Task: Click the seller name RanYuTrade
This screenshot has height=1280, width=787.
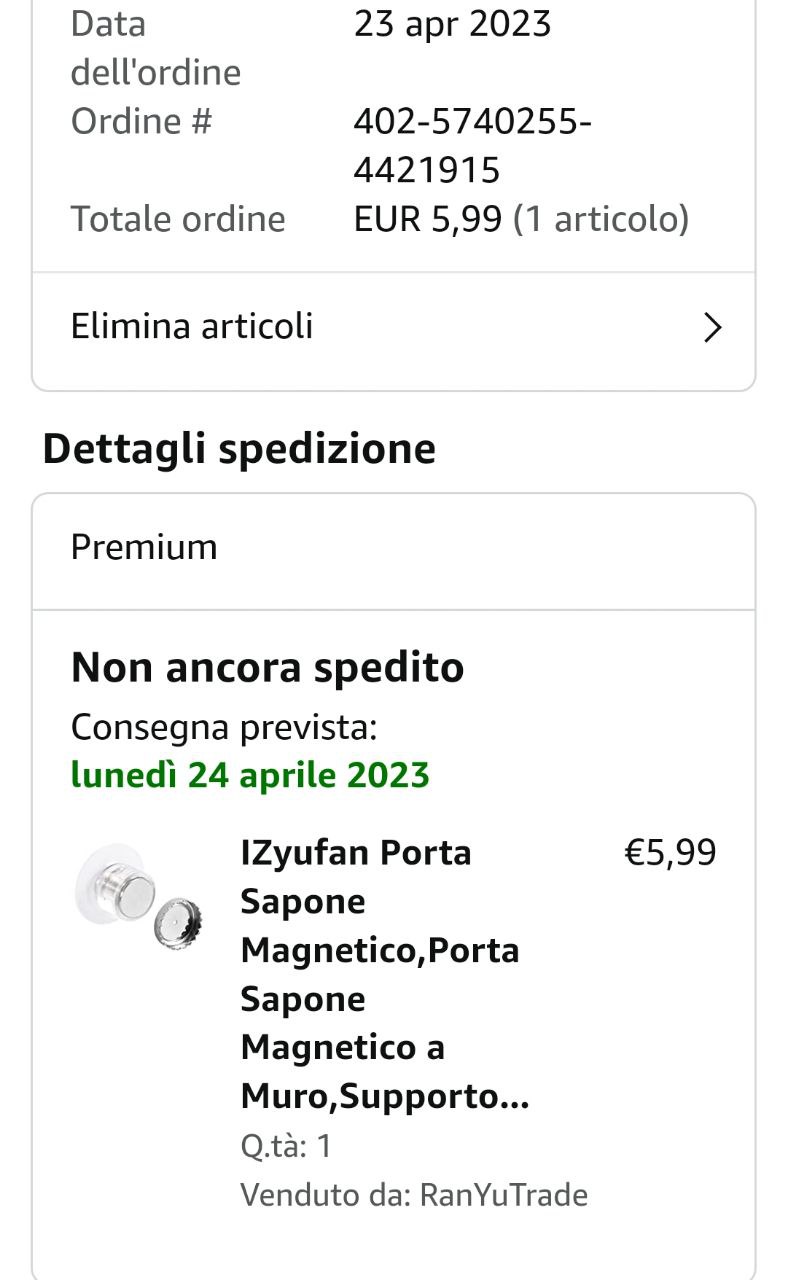Action: coord(503,1194)
